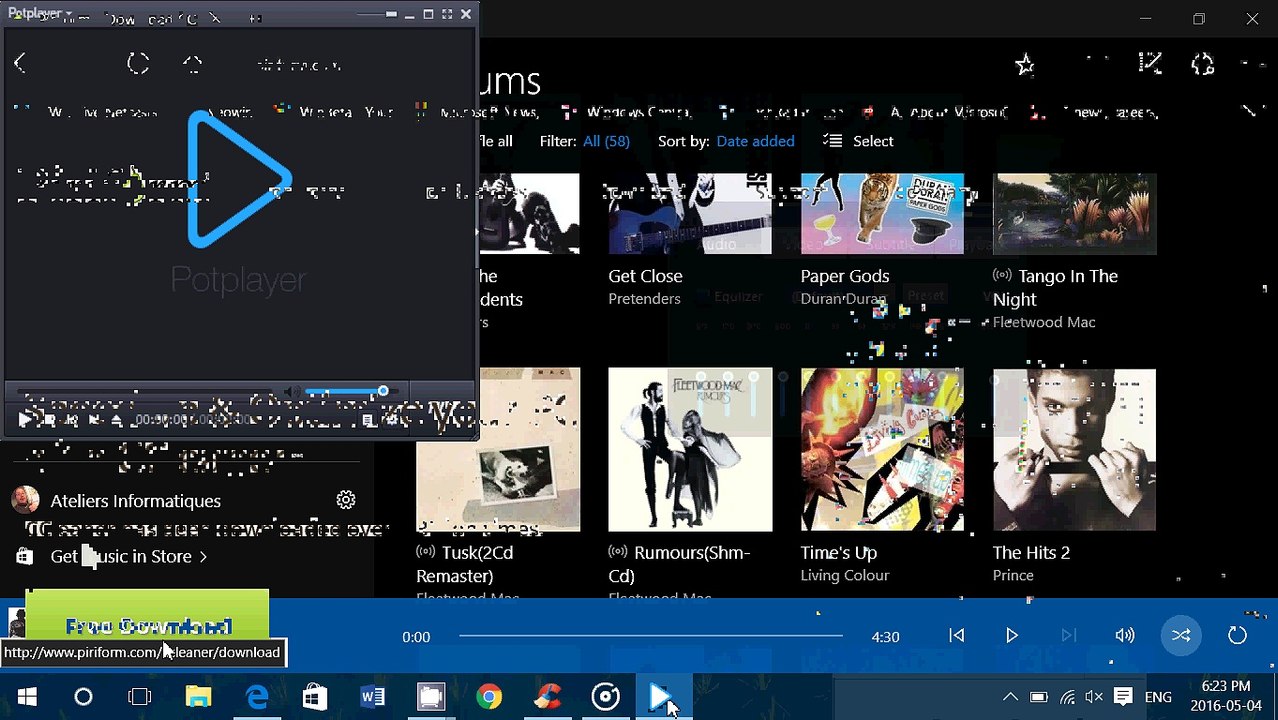Click the artist name Pretenders

coord(644,299)
